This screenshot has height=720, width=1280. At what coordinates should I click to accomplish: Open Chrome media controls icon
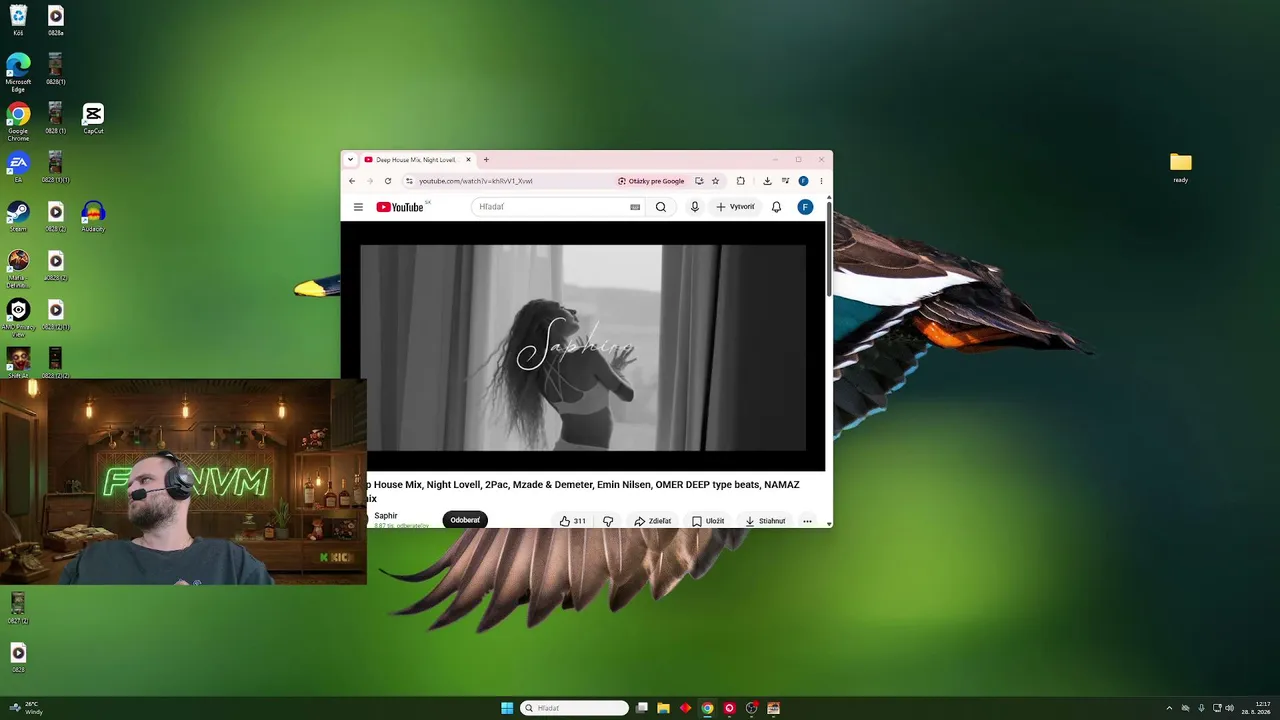785,181
